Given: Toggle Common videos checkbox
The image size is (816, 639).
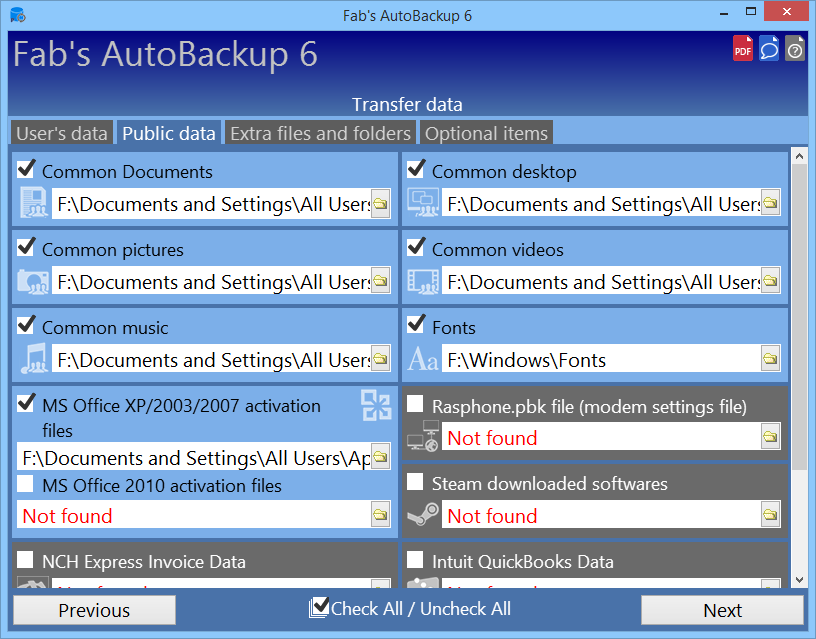Looking at the screenshot, I should [416, 247].
